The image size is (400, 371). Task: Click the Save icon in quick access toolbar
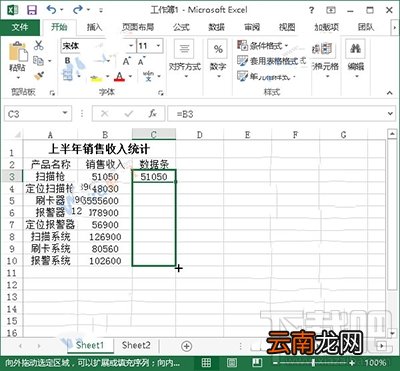[32, 10]
